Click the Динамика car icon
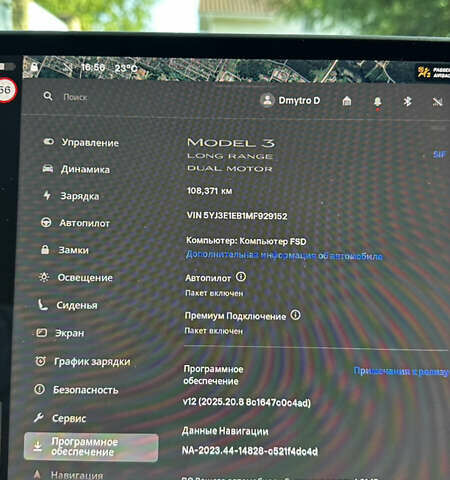Screen dimensions: 450x480 pos(48,169)
